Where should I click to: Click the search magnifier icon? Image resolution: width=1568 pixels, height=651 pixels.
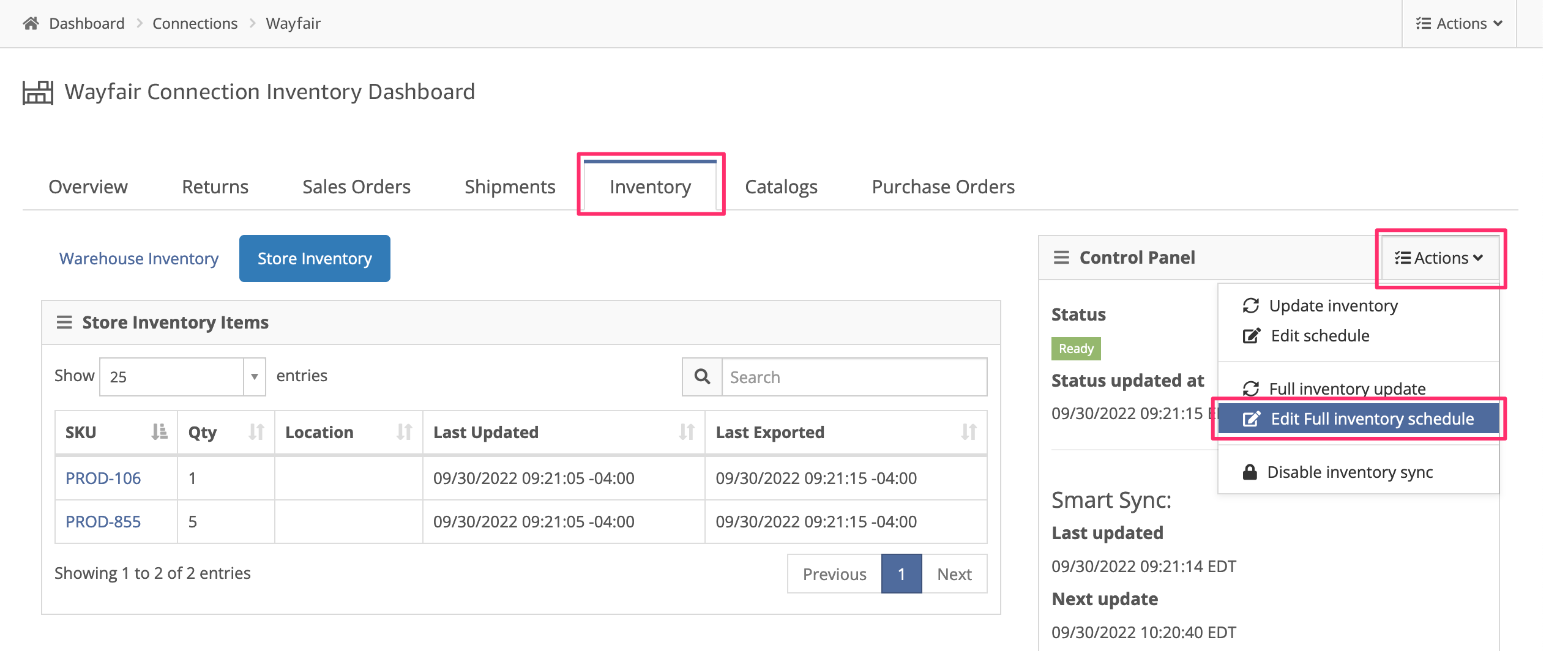click(x=702, y=377)
